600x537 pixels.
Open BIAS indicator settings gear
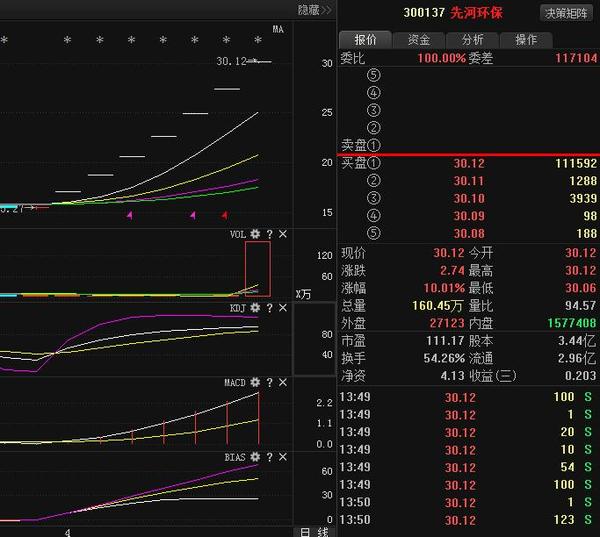pyautogui.click(x=255, y=457)
